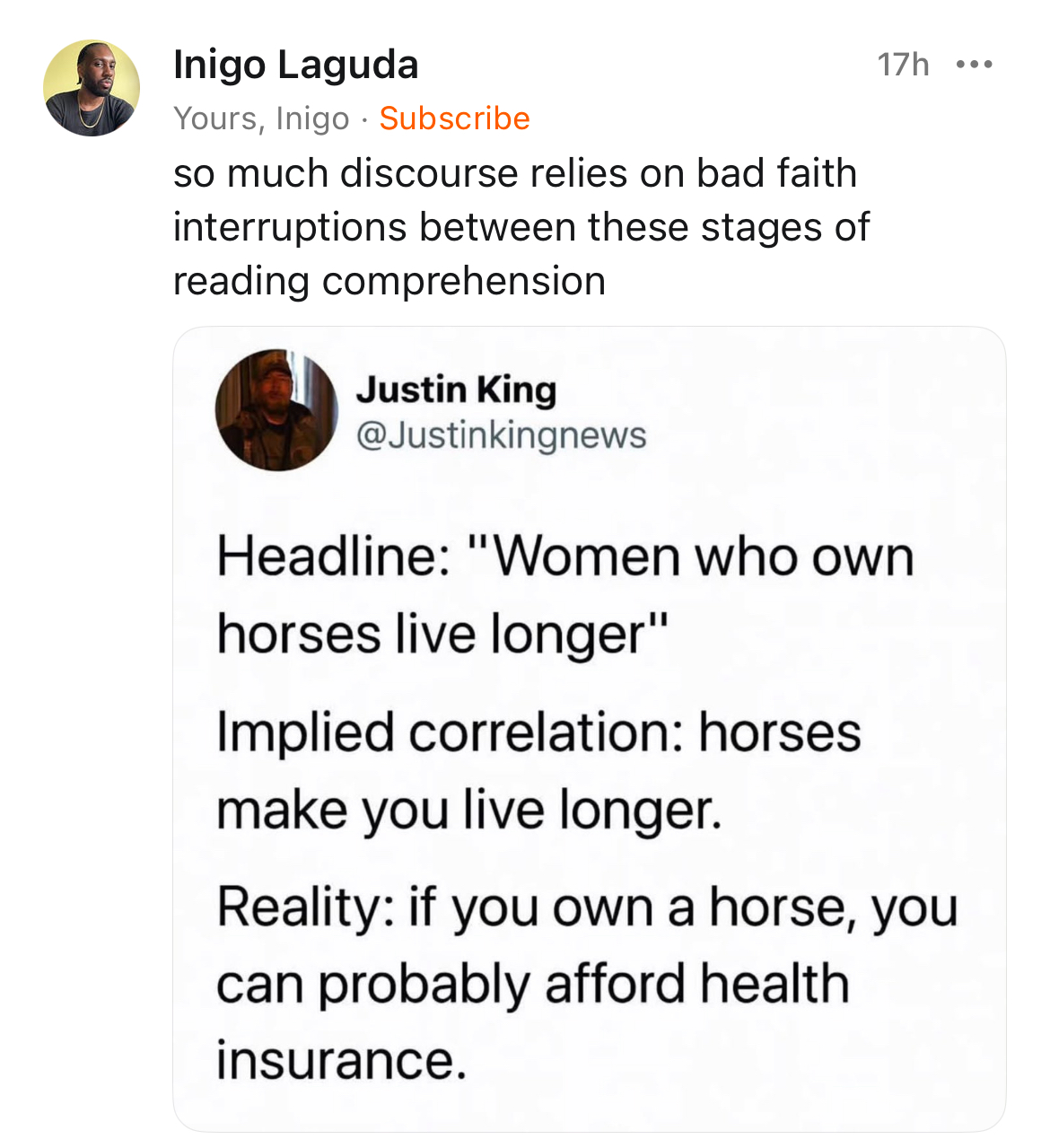Screen dimensions: 1050x1148
Task: Click the 'Reality: if you own a horse' line
Action: point(587,907)
